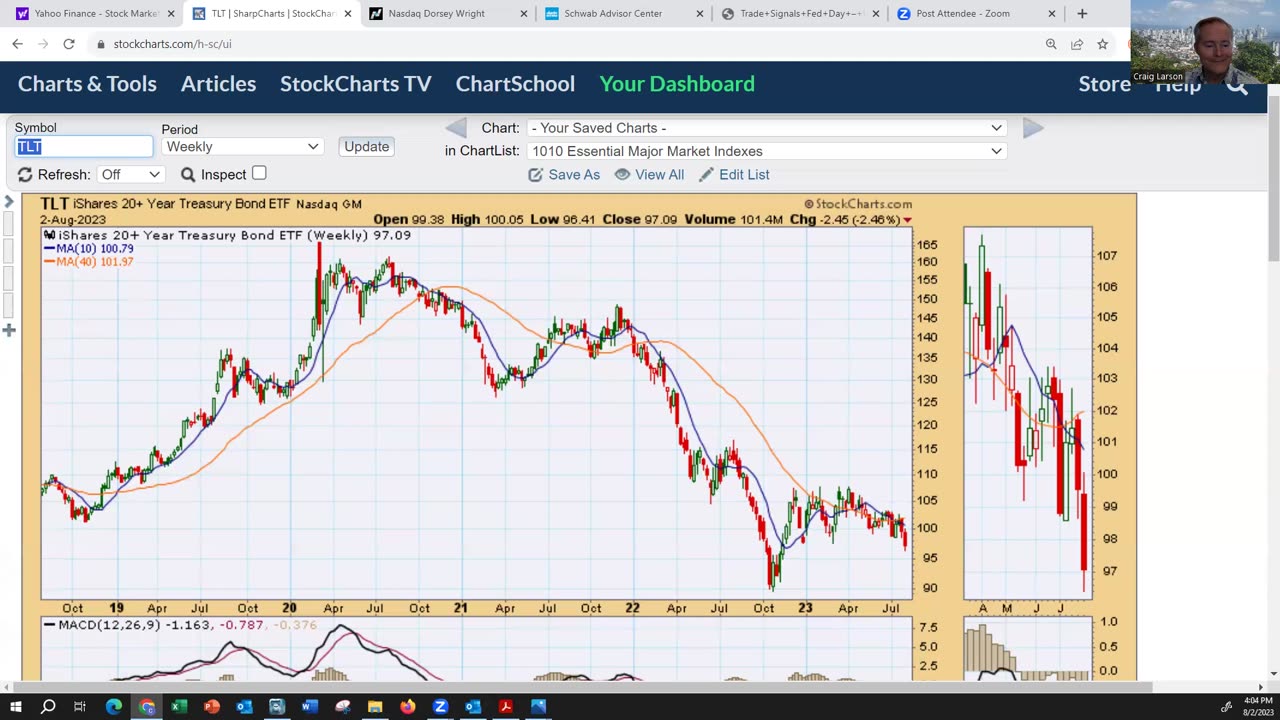Image resolution: width=1280 pixels, height=720 pixels.
Task: Close the Schwab Advisor Center tab
Action: tap(699, 14)
